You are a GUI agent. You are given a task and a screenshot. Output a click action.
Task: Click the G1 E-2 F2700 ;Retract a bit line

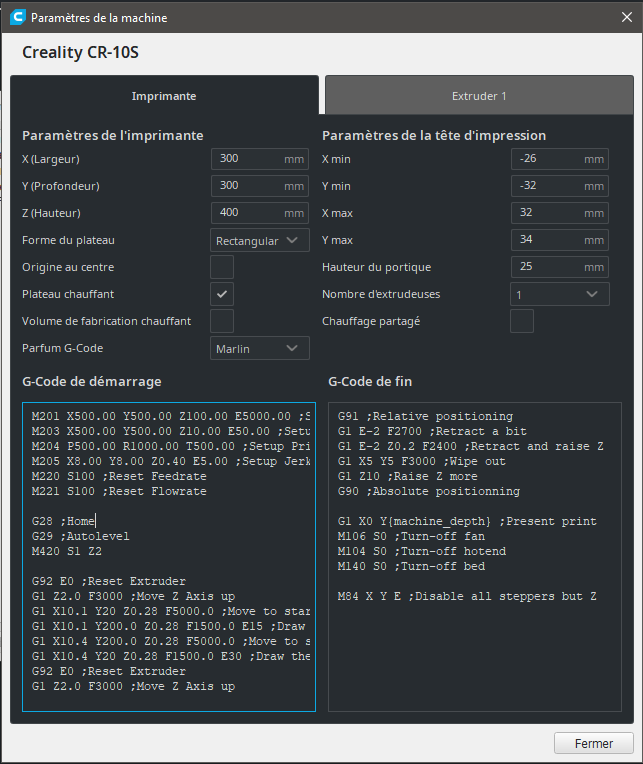432,432
